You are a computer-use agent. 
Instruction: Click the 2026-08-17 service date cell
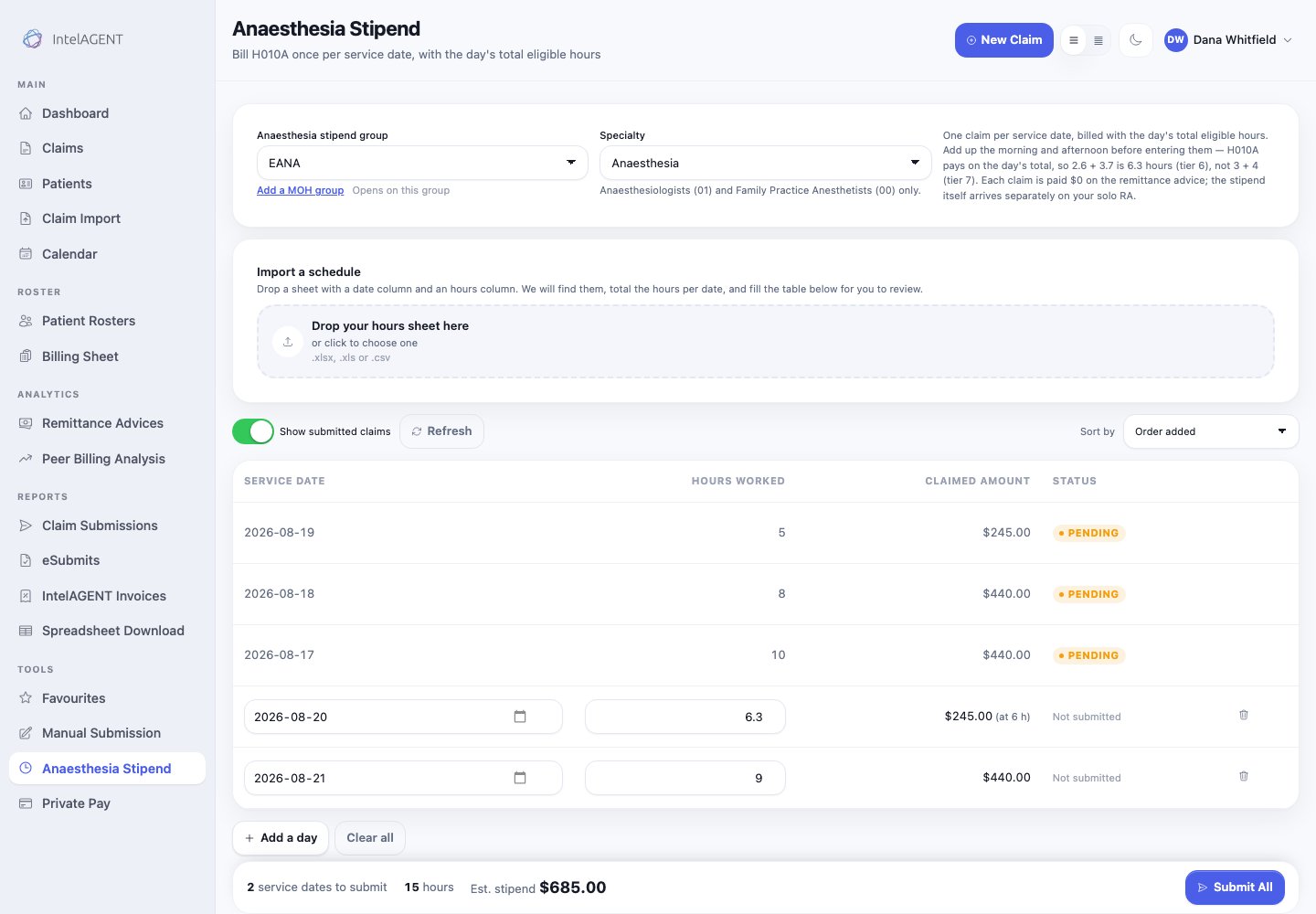tap(279, 654)
